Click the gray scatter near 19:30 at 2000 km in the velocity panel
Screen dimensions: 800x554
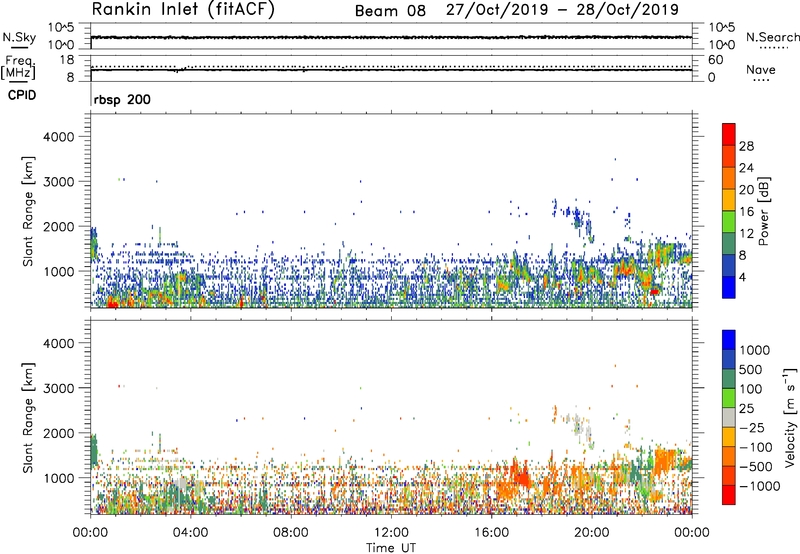tap(579, 427)
